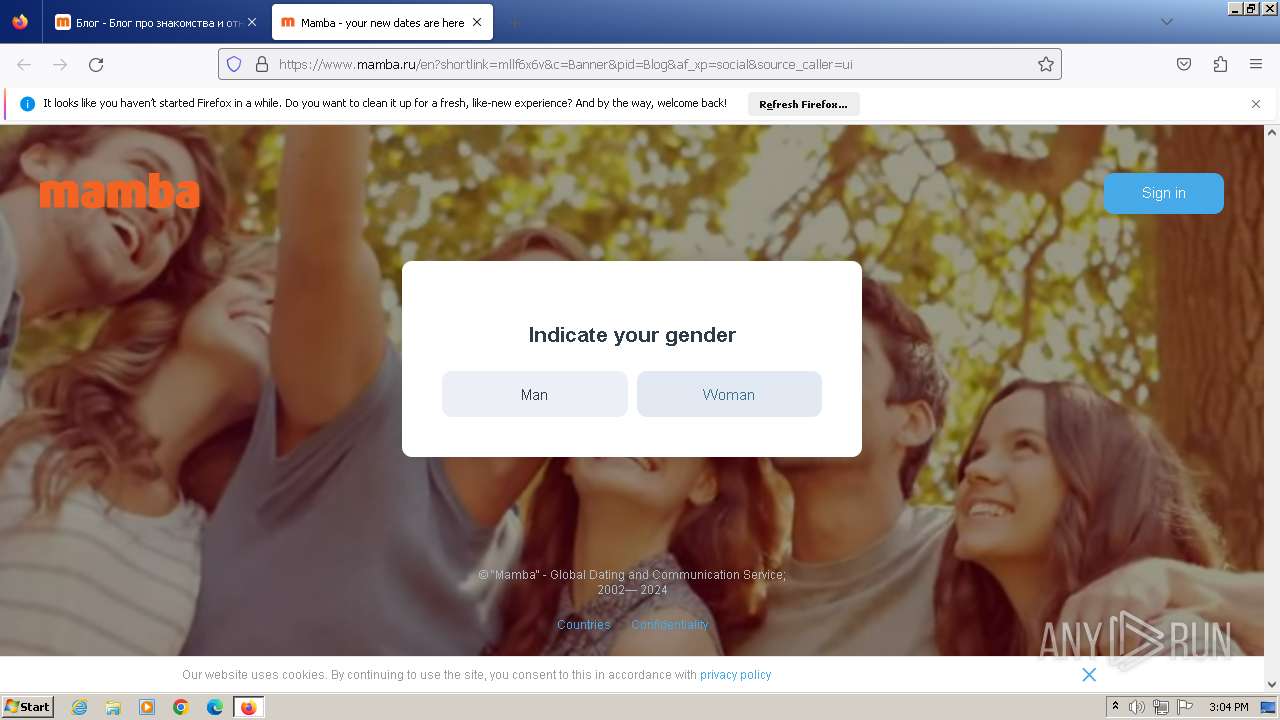The height and width of the screenshot is (720, 1280).
Task: Select the Firefox taskbar button
Action: (x=248, y=707)
